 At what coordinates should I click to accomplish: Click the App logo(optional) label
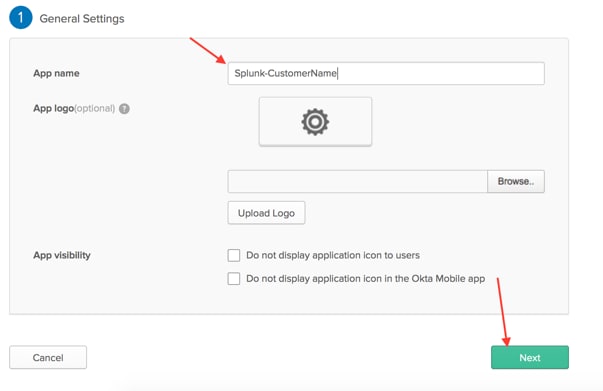[74, 108]
